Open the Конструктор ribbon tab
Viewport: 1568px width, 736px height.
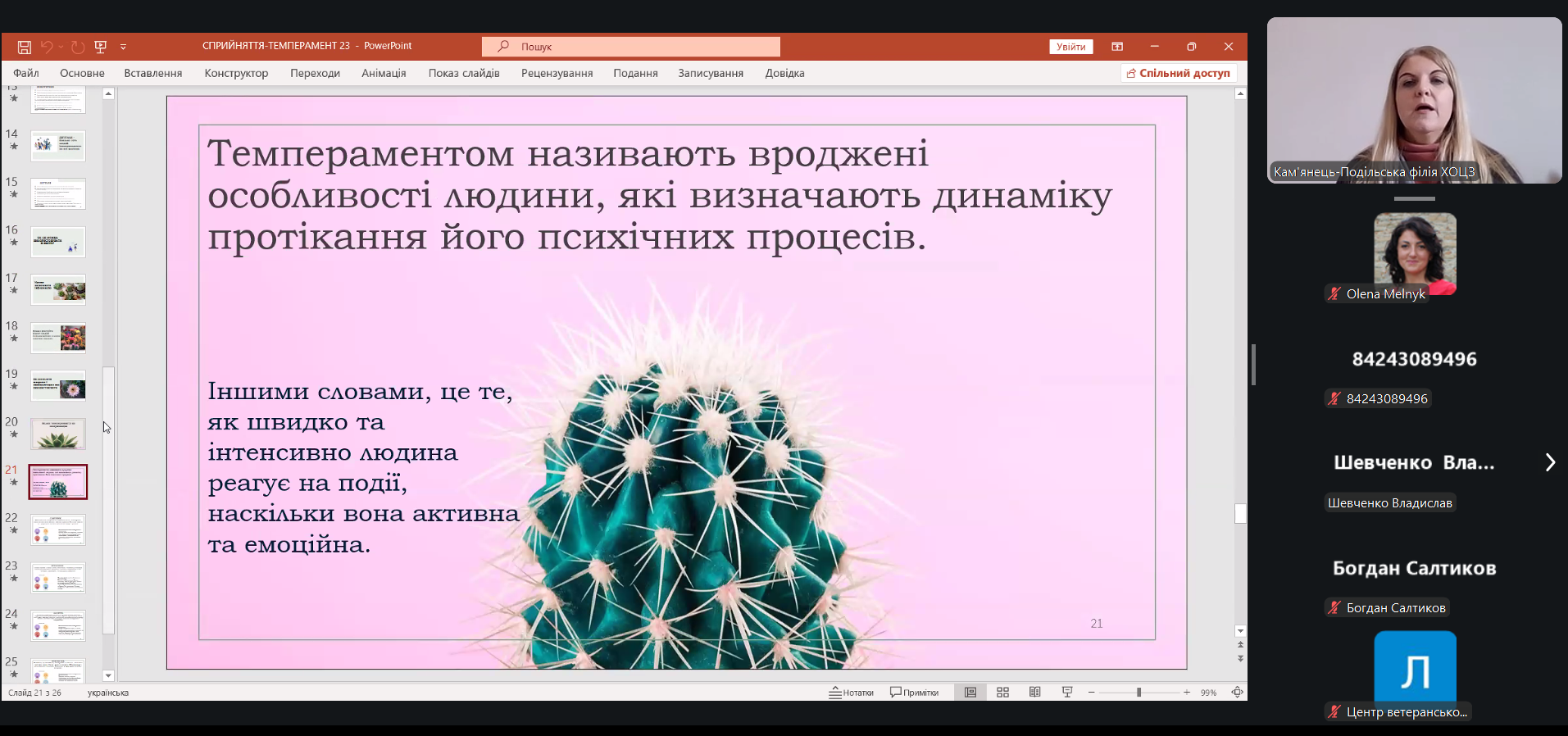click(x=236, y=73)
